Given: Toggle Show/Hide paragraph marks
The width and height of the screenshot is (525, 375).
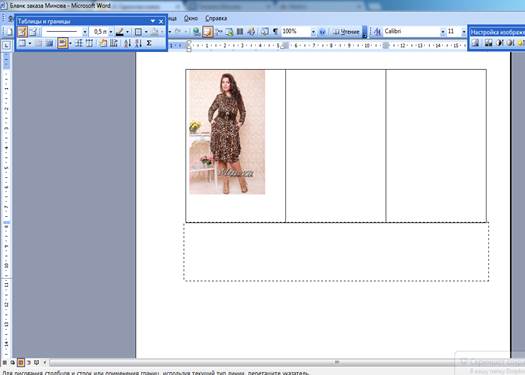Looking at the screenshot, I should pyautogui.click(x=275, y=32).
